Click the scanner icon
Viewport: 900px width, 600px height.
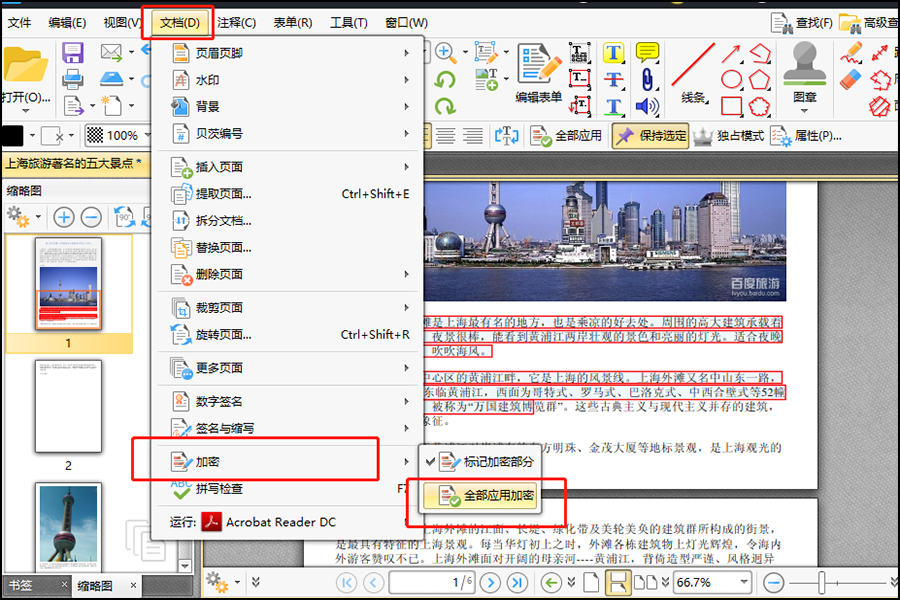point(111,79)
